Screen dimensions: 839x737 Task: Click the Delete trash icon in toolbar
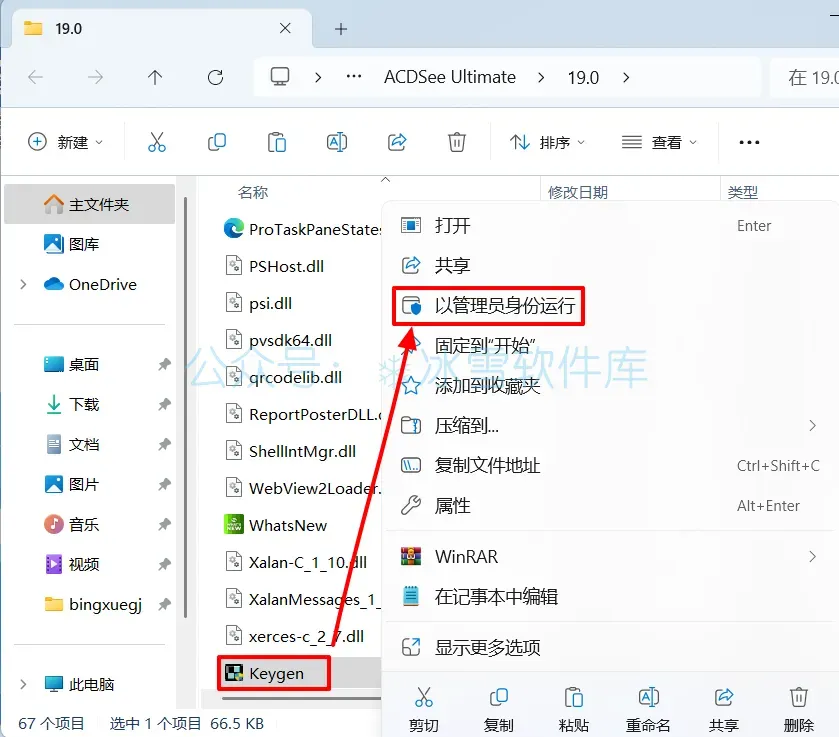coord(456,142)
